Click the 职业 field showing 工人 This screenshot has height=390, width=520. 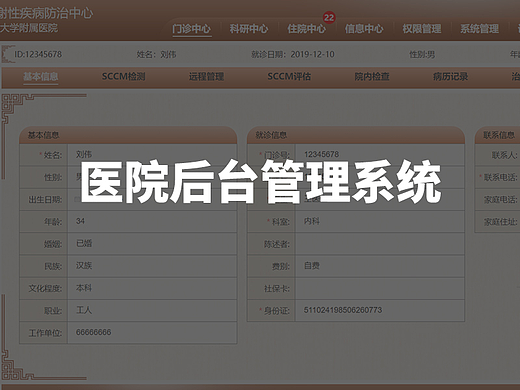coord(152,310)
